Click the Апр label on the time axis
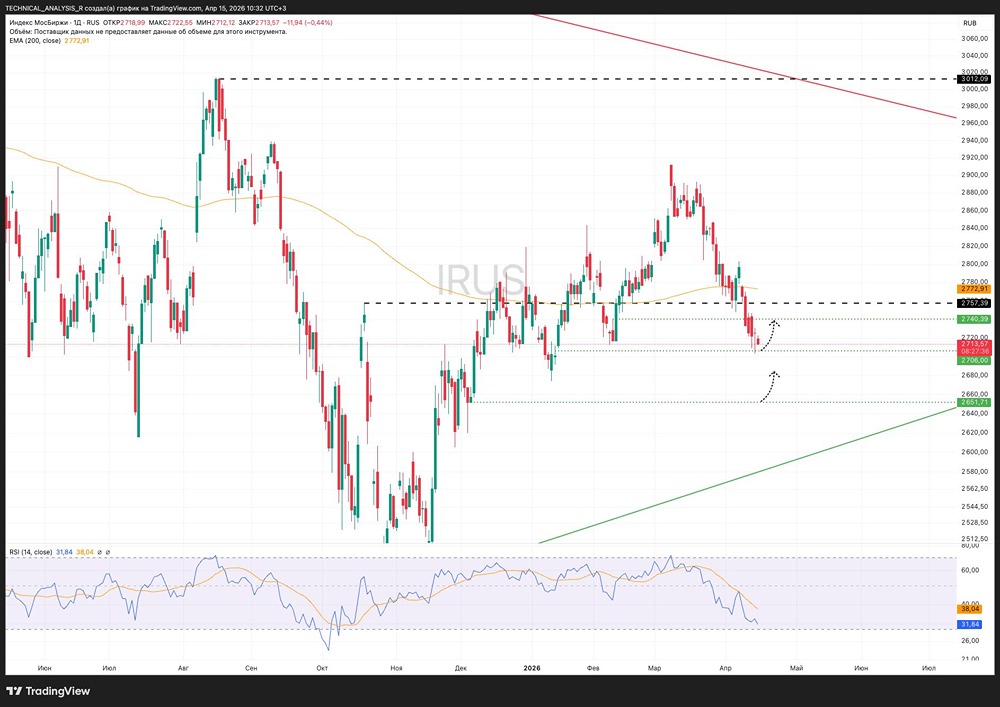This screenshot has width=1000, height=707. (x=725, y=668)
